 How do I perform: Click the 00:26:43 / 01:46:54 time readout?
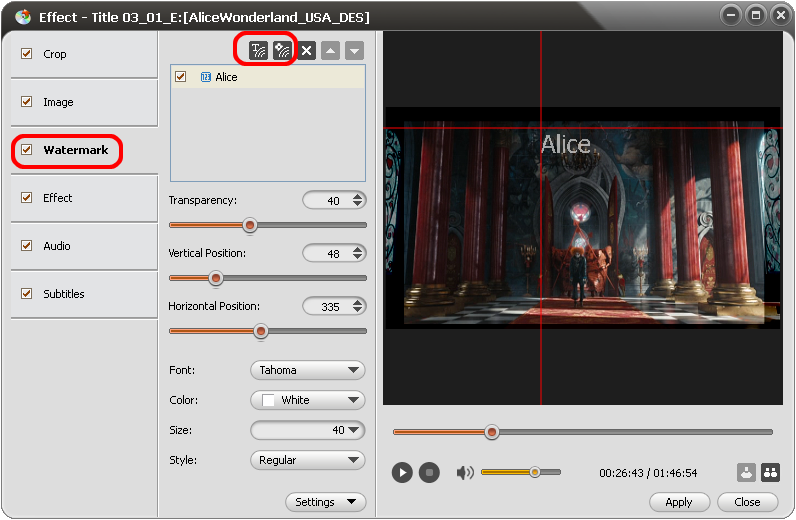point(648,473)
